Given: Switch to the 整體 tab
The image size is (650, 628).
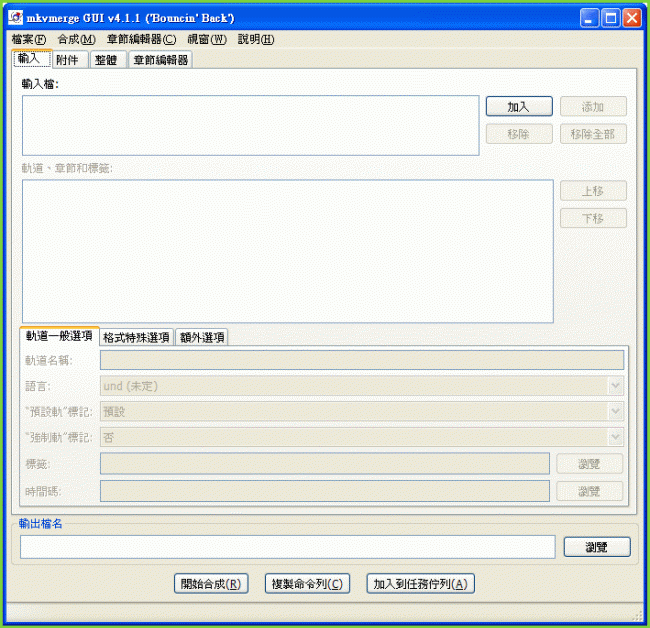Looking at the screenshot, I should 105,60.
